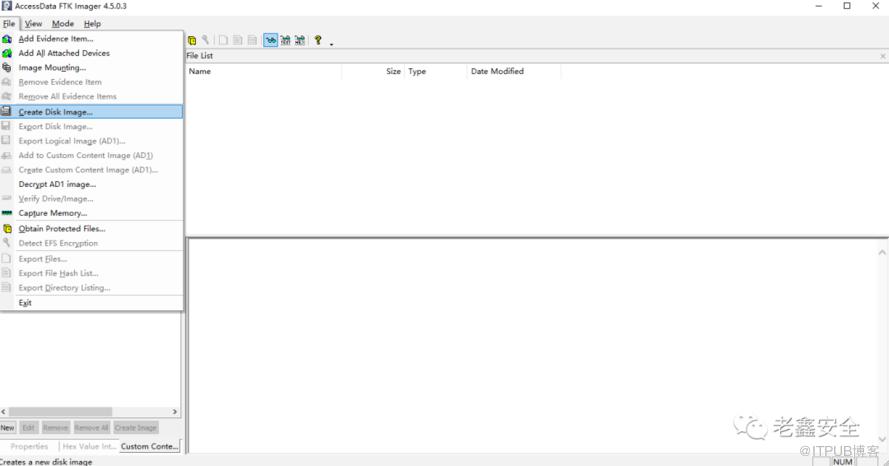This screenshot has height=466, width=889.
Task: Click the Create Image button
Action: 136,427
